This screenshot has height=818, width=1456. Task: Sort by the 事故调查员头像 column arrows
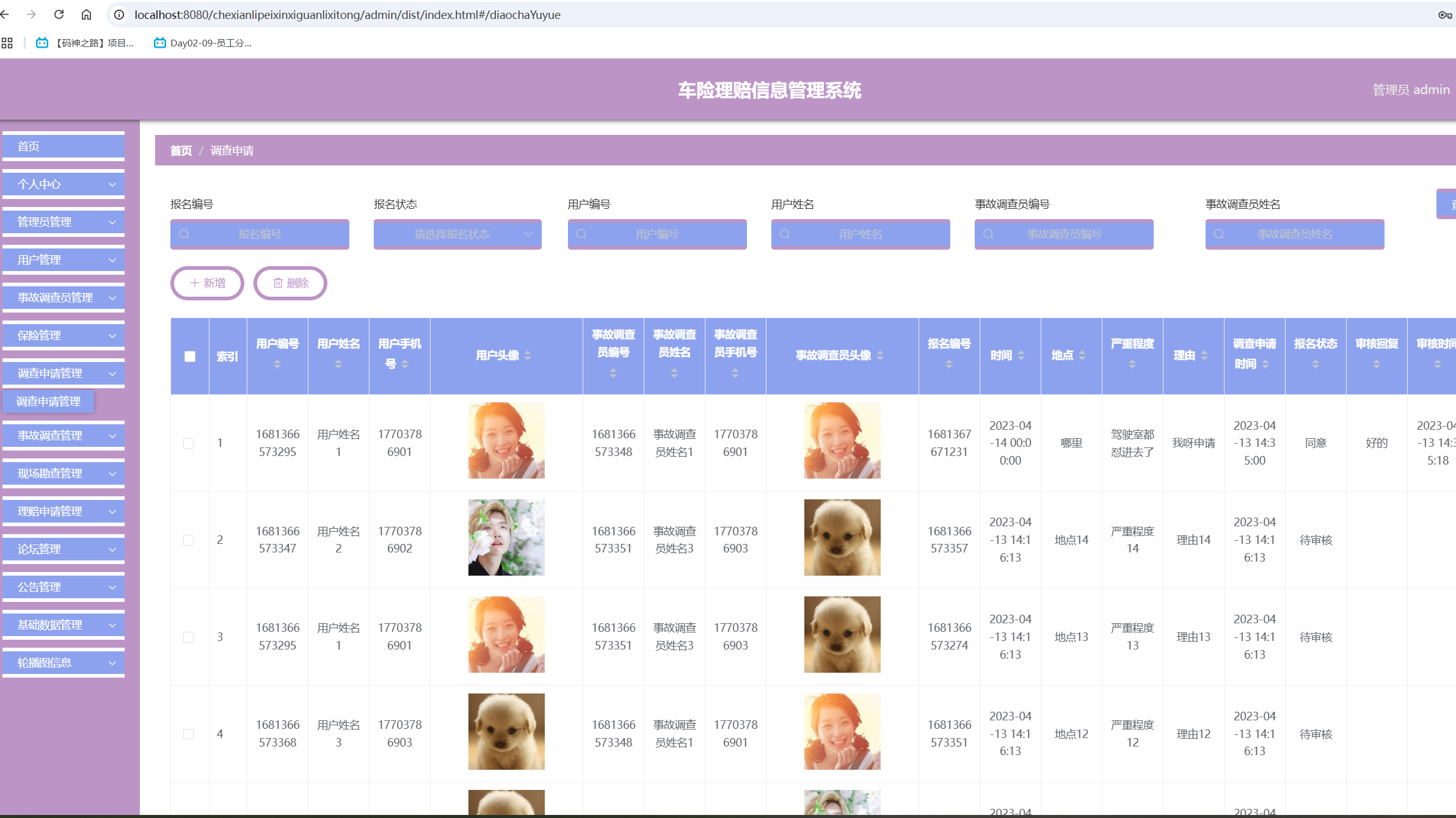click(x=880, y=355)
